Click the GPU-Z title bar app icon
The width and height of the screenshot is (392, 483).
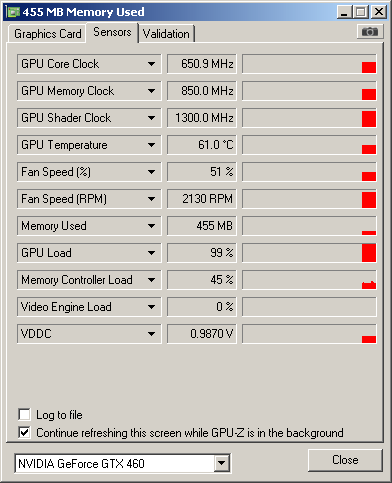14,12
